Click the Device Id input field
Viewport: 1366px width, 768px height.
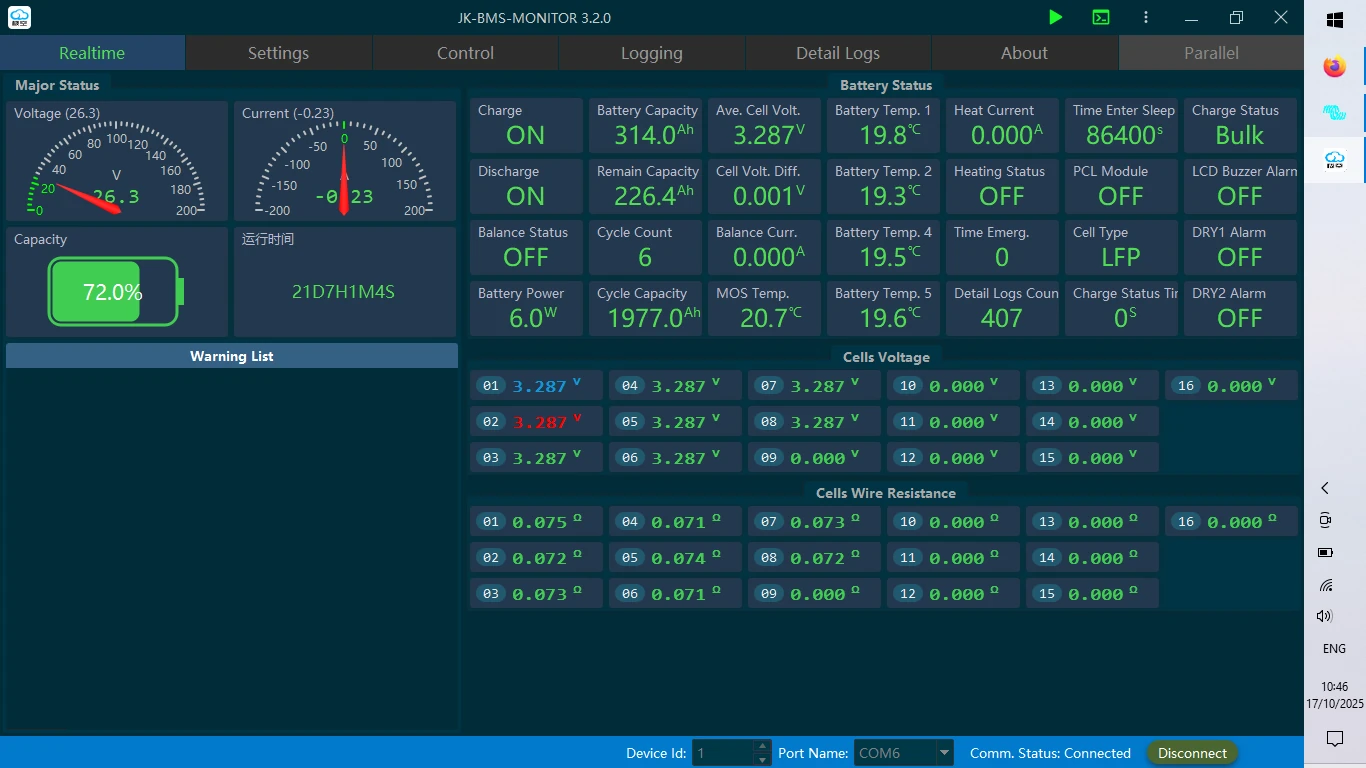click(x=723, y=753)
